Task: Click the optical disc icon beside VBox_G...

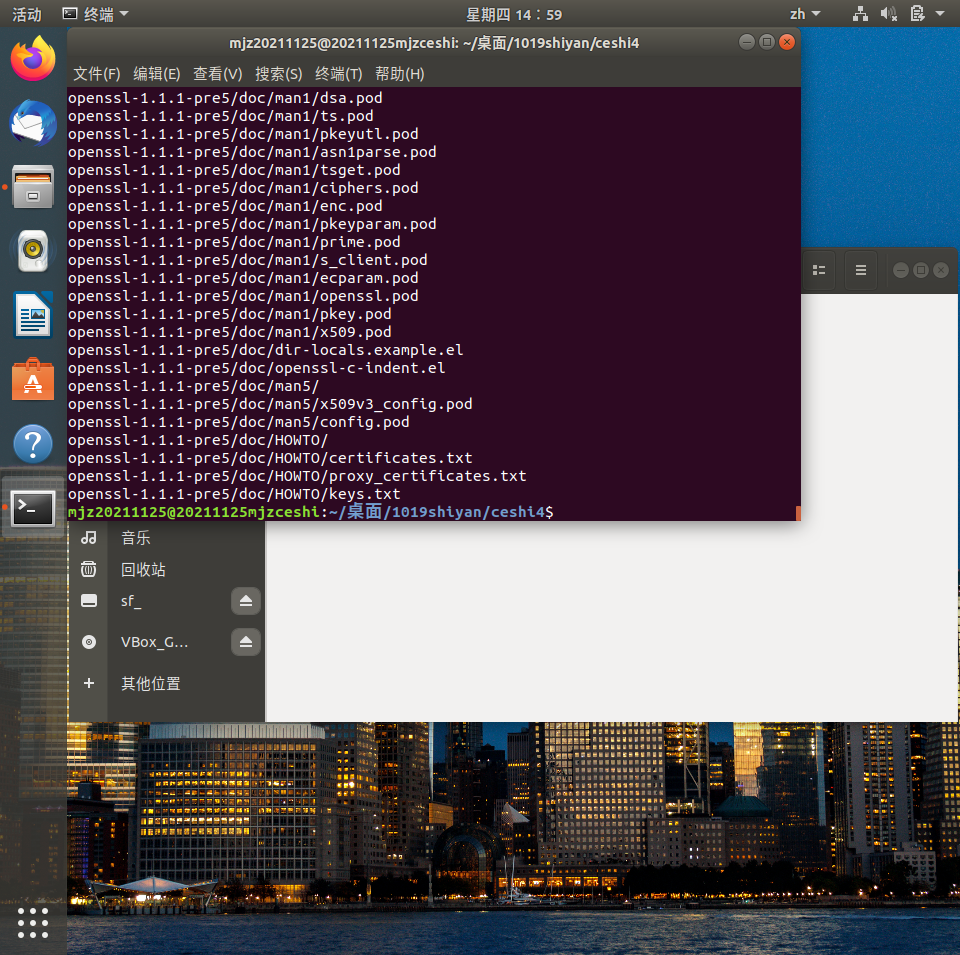Action: (89, 642)
